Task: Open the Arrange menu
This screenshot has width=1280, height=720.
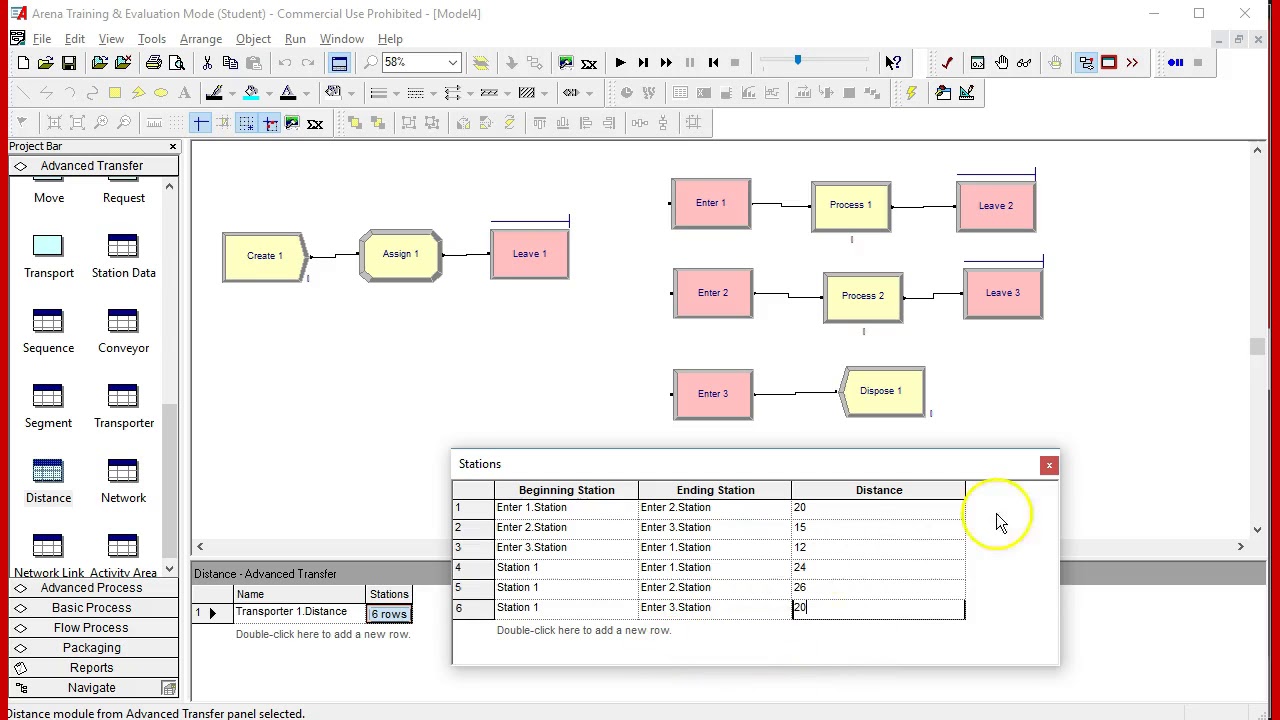Action: click(x=201, y=39)
